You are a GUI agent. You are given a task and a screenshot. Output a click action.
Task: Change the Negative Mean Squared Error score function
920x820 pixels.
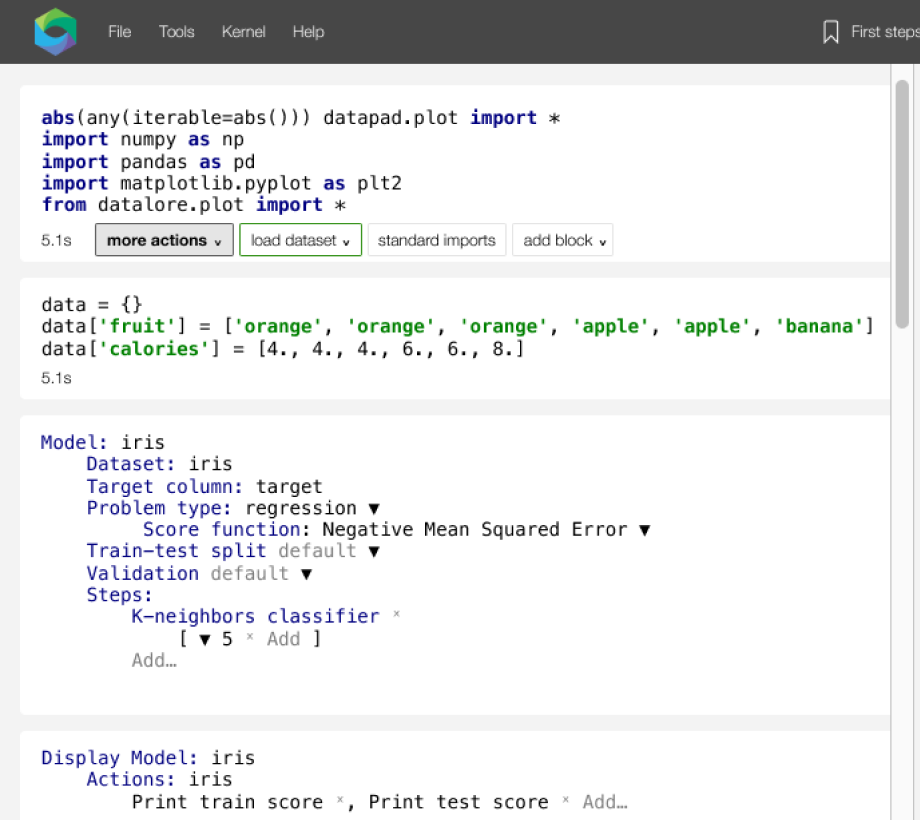pos(645,530)
